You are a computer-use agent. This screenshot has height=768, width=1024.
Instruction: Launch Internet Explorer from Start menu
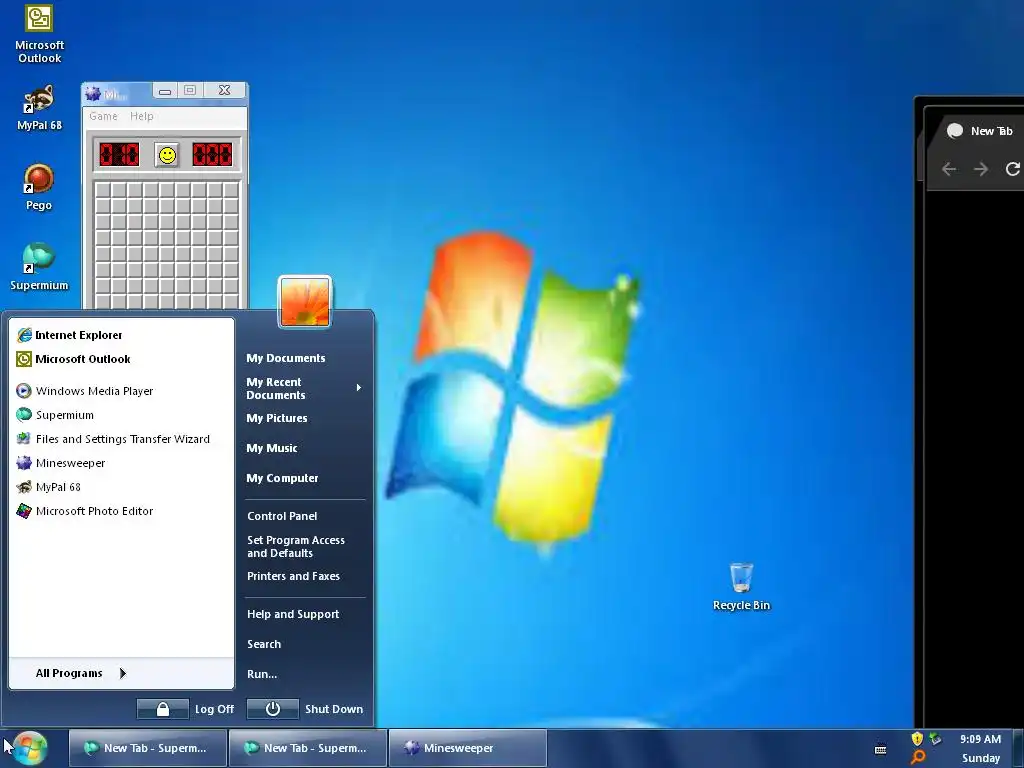pos(121,335)
